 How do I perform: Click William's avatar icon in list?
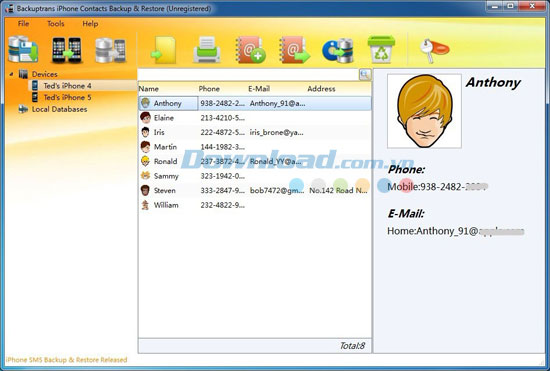[145, 205]
